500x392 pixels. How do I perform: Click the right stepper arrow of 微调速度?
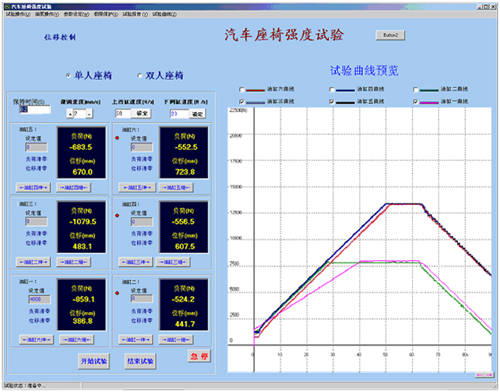click(x=89, y=114)
